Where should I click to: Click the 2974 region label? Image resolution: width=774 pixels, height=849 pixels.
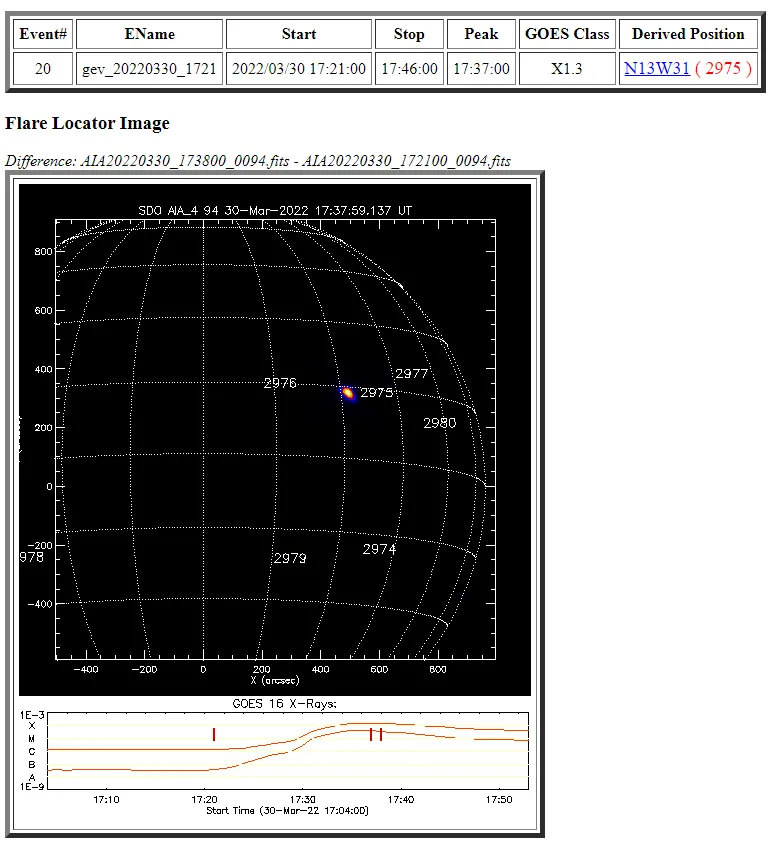(x=379, y=549)
